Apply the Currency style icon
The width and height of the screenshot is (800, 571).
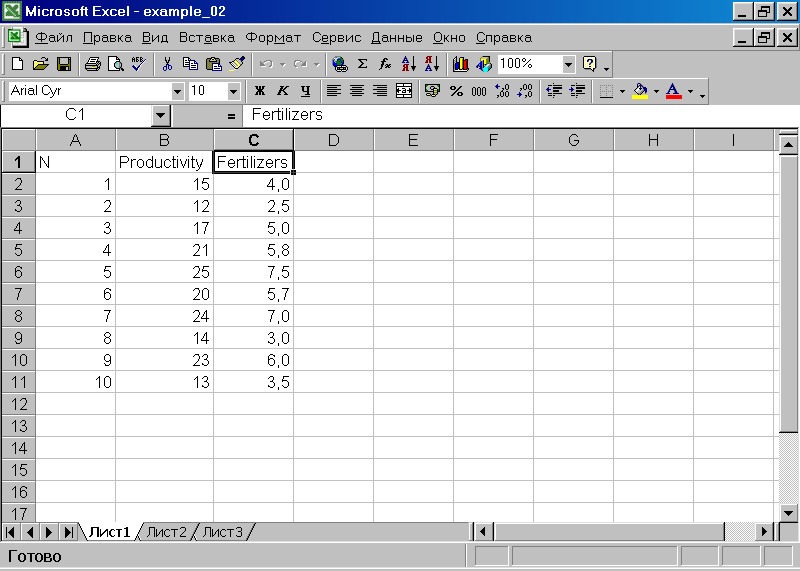(x=433, y=91)
